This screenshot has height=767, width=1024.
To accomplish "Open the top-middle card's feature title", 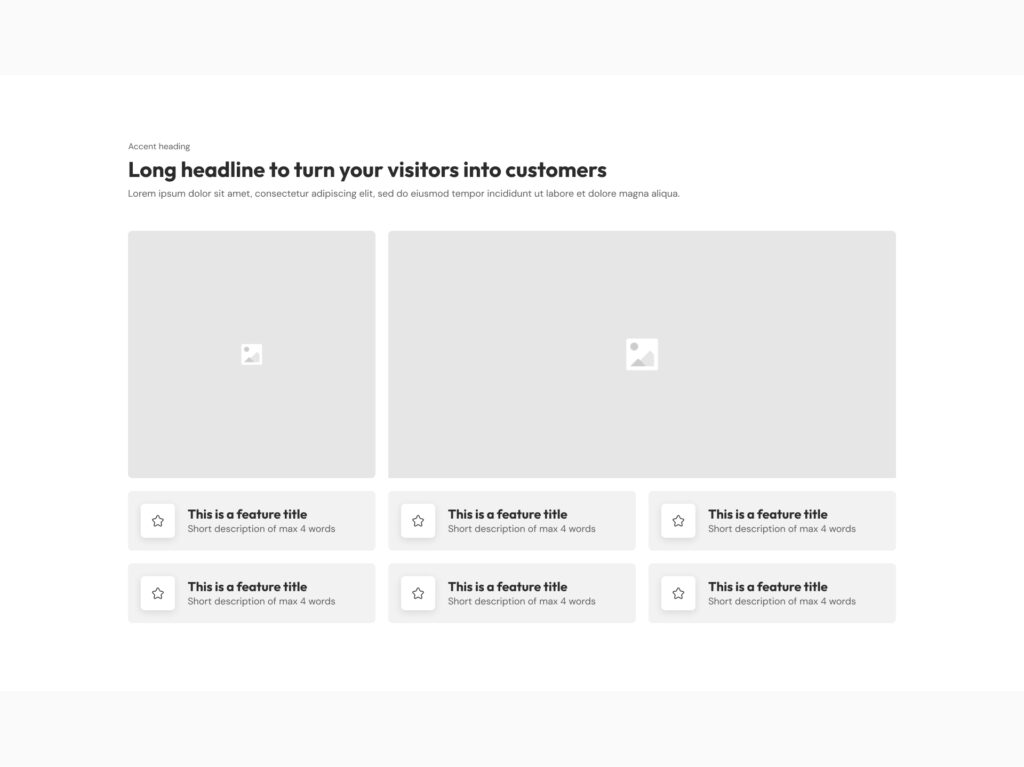I will (507, 514).
